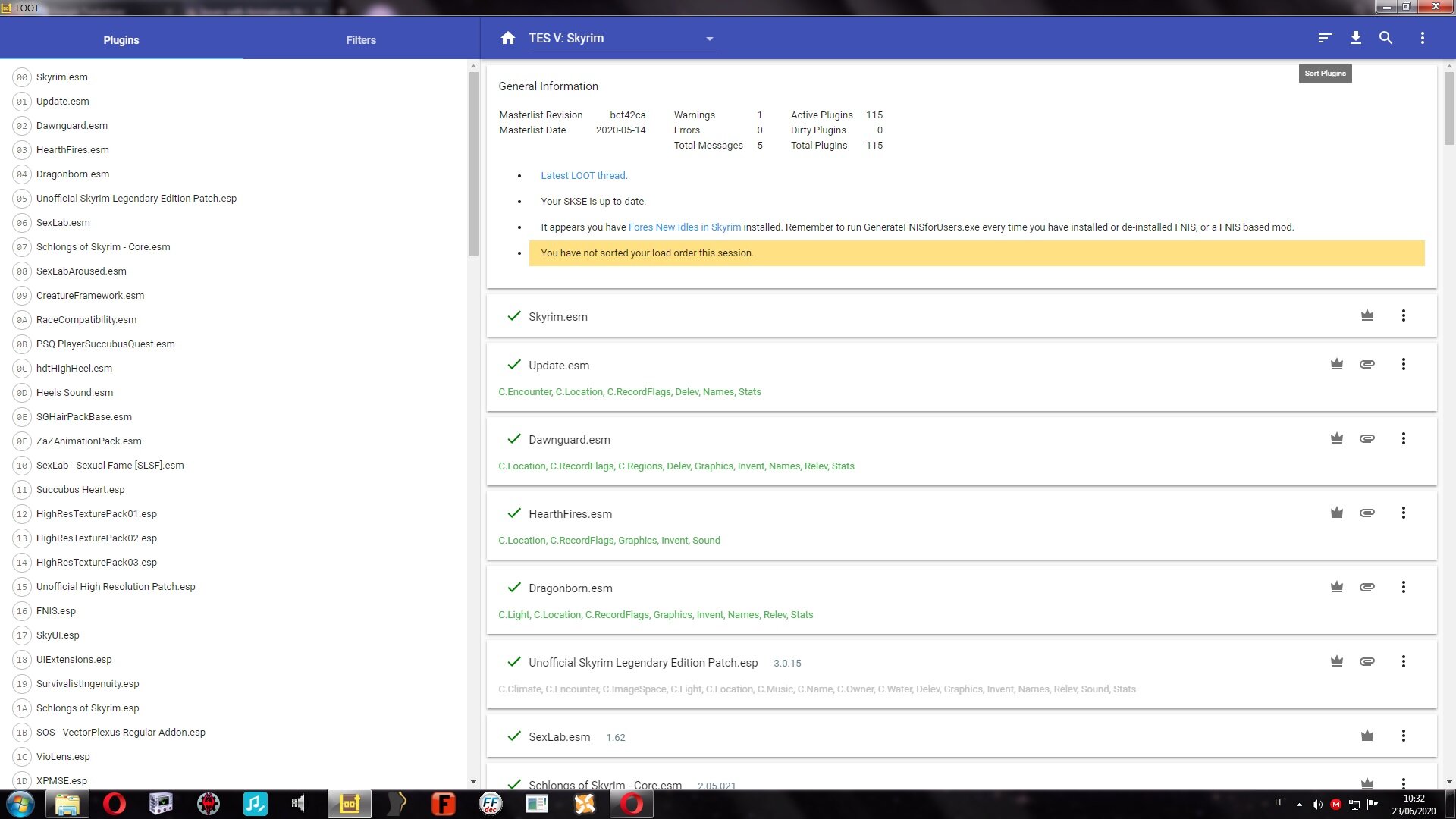Open the Windows Start menu
1456x819 pixels.
[x=20, y=804]
